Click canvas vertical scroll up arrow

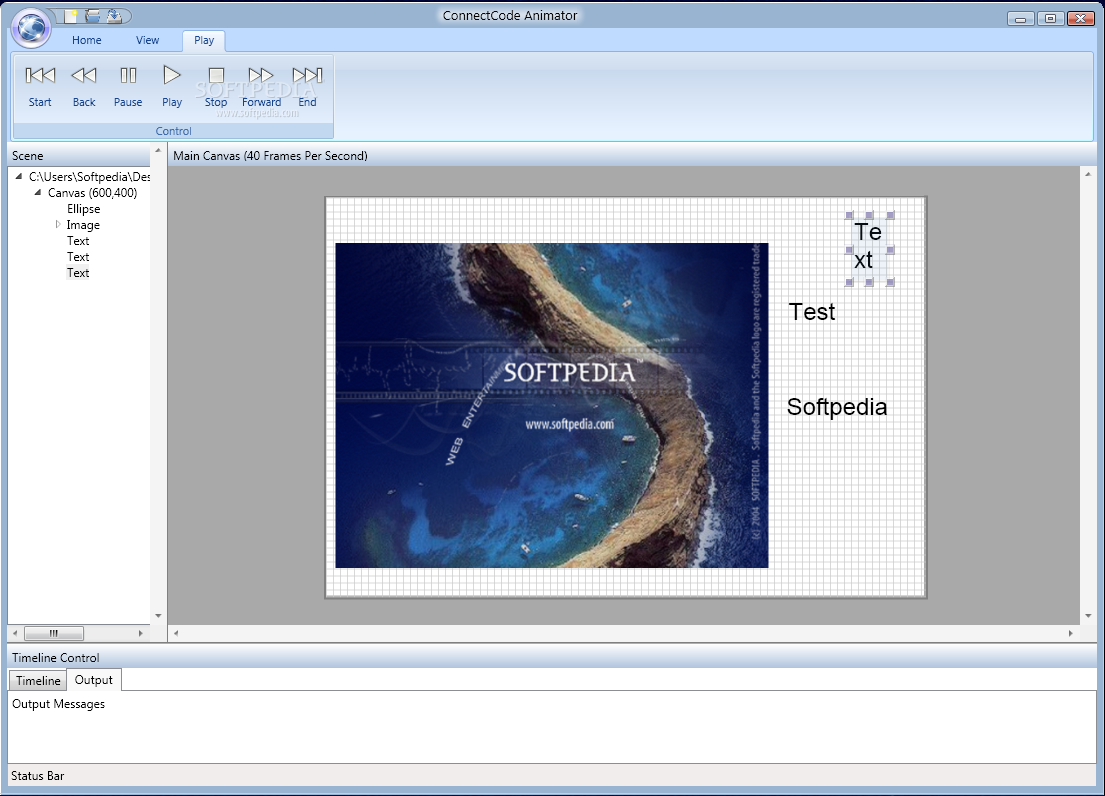pos(1088,173)
